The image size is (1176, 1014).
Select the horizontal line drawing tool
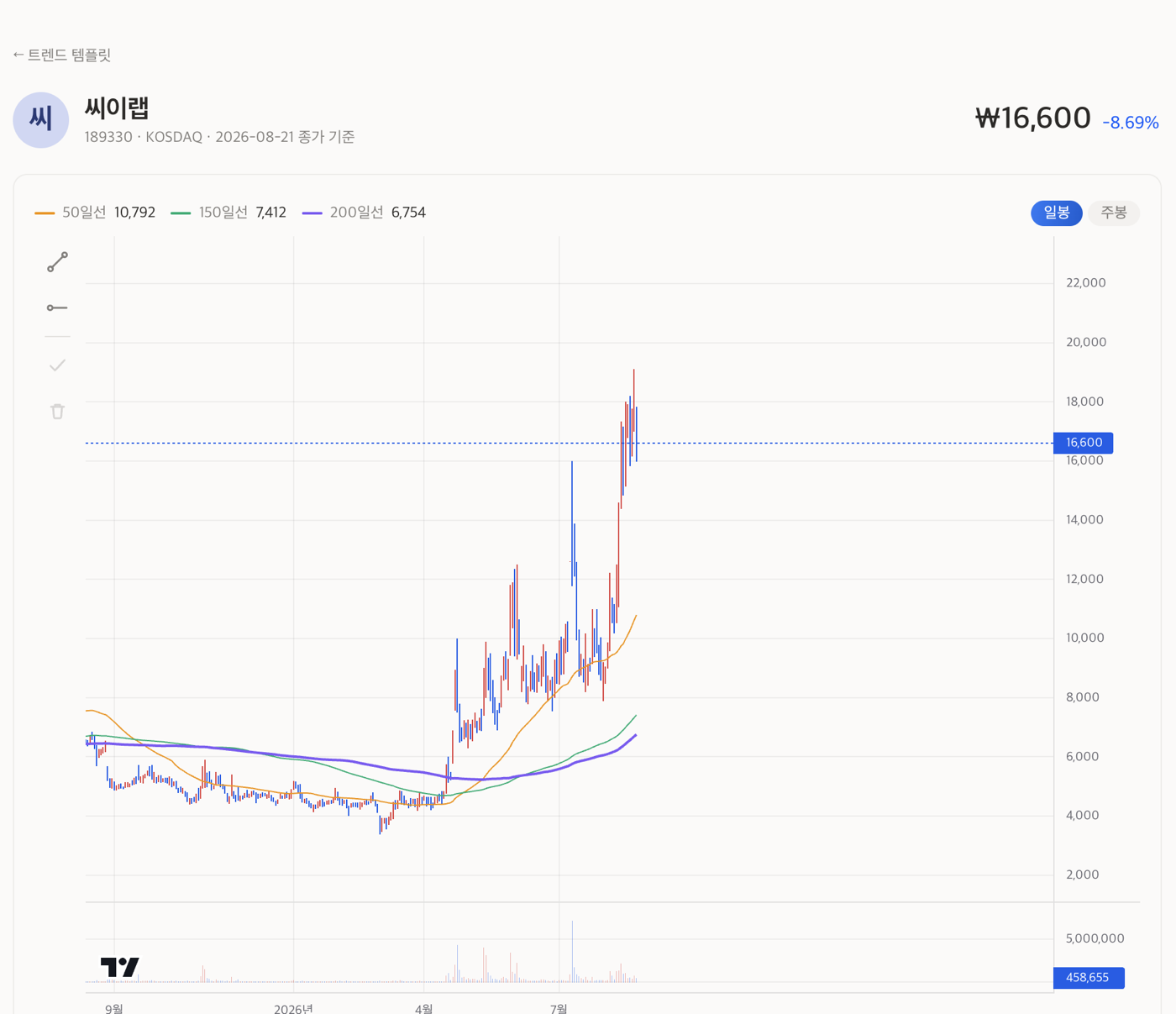[57, 308]
